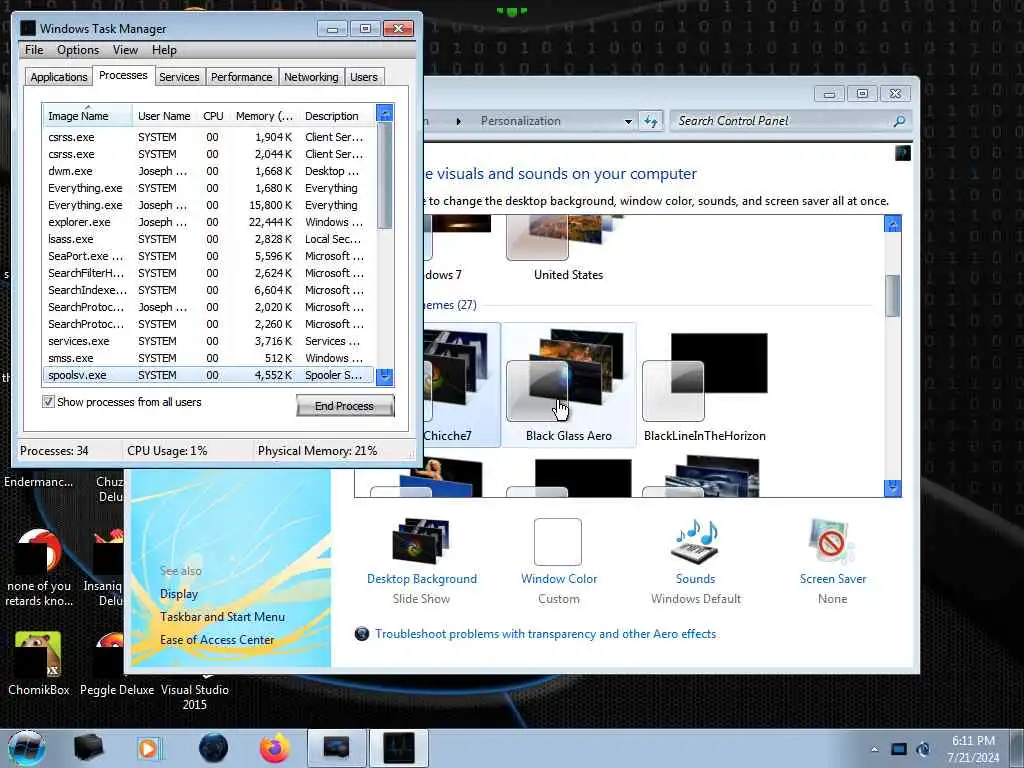Click the process list scrollbar thumb

coord(385,175)
